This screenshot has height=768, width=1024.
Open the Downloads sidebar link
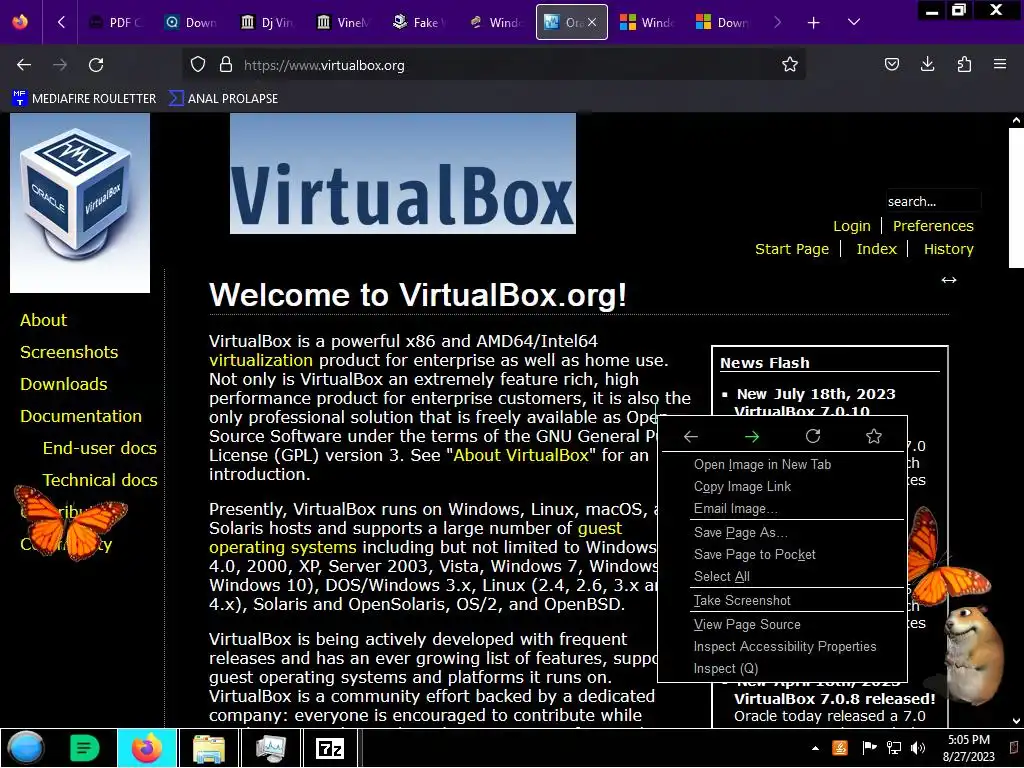(x=63, y=384)
